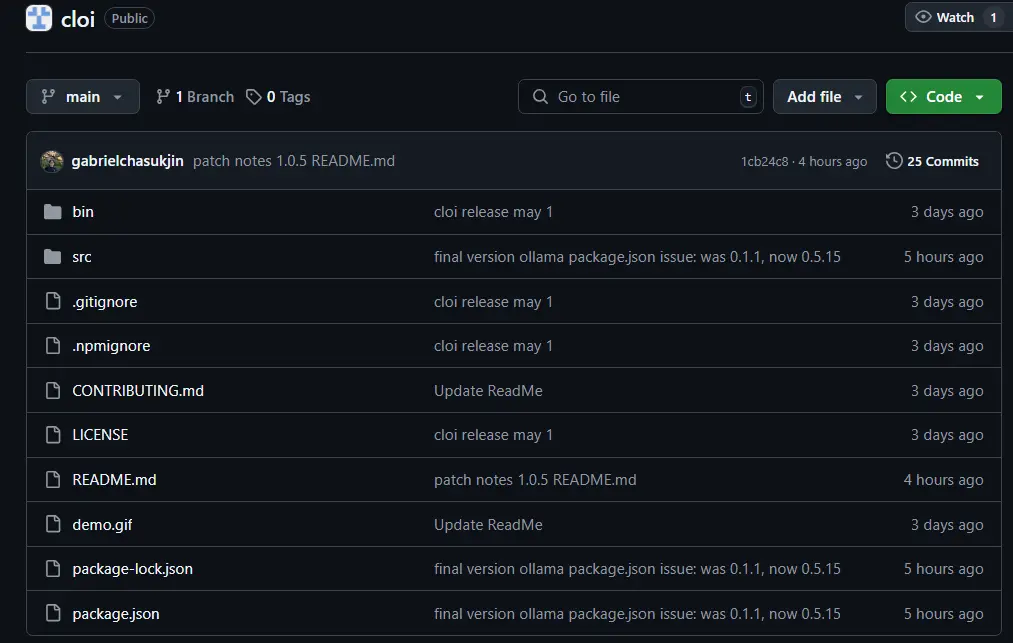
Task: Open the green Code dropdown
Action: [943, 97]
